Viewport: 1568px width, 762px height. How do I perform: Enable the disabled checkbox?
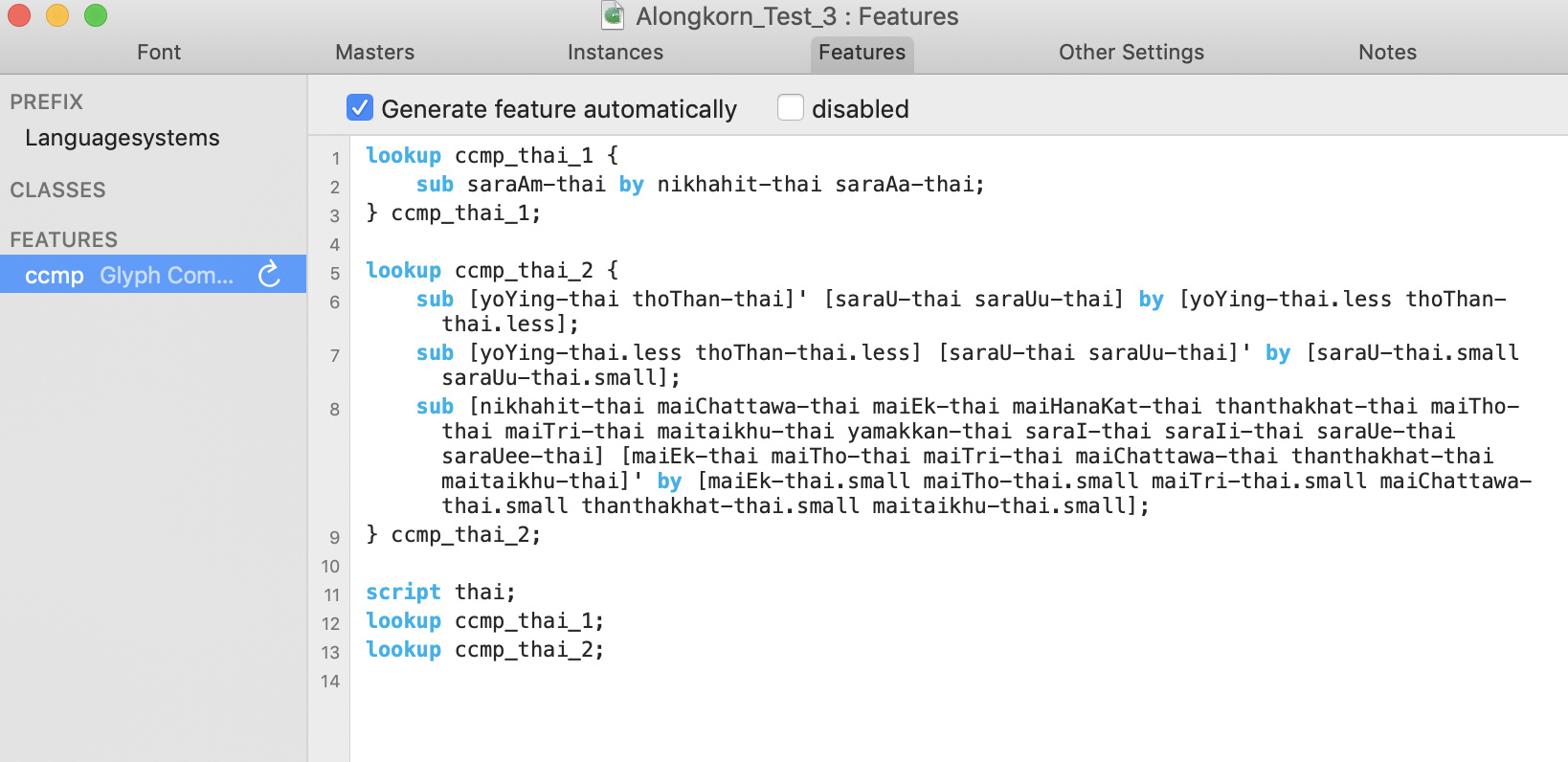point(790,108)
